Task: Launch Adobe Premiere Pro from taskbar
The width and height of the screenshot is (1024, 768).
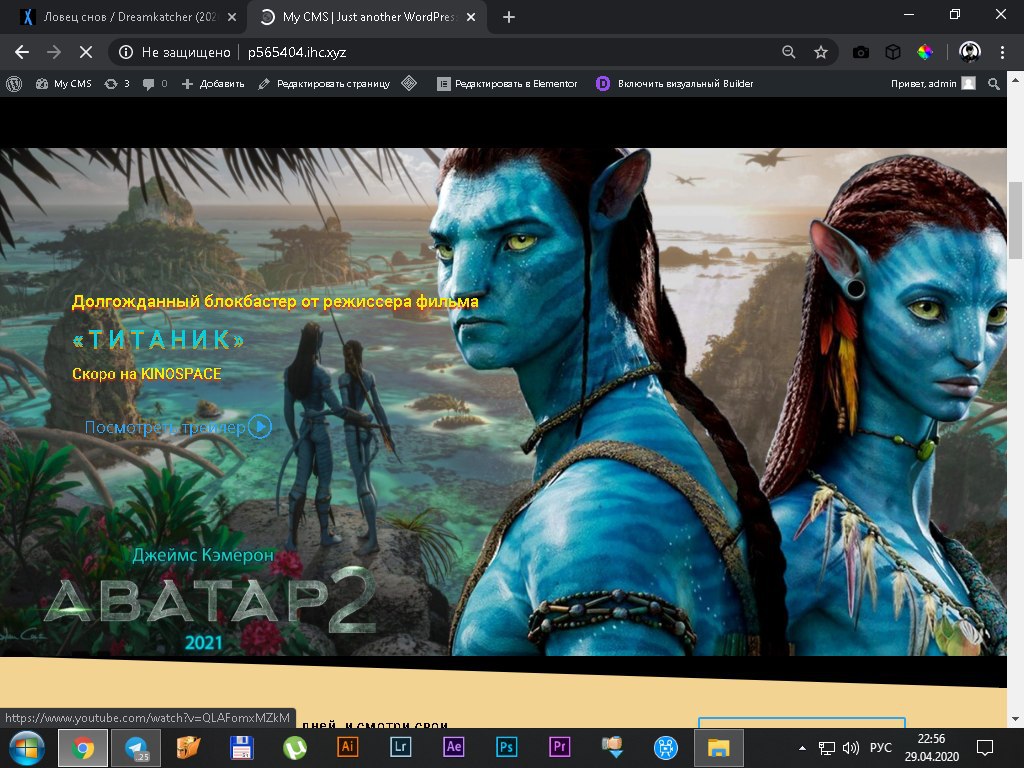Action: 559,746
